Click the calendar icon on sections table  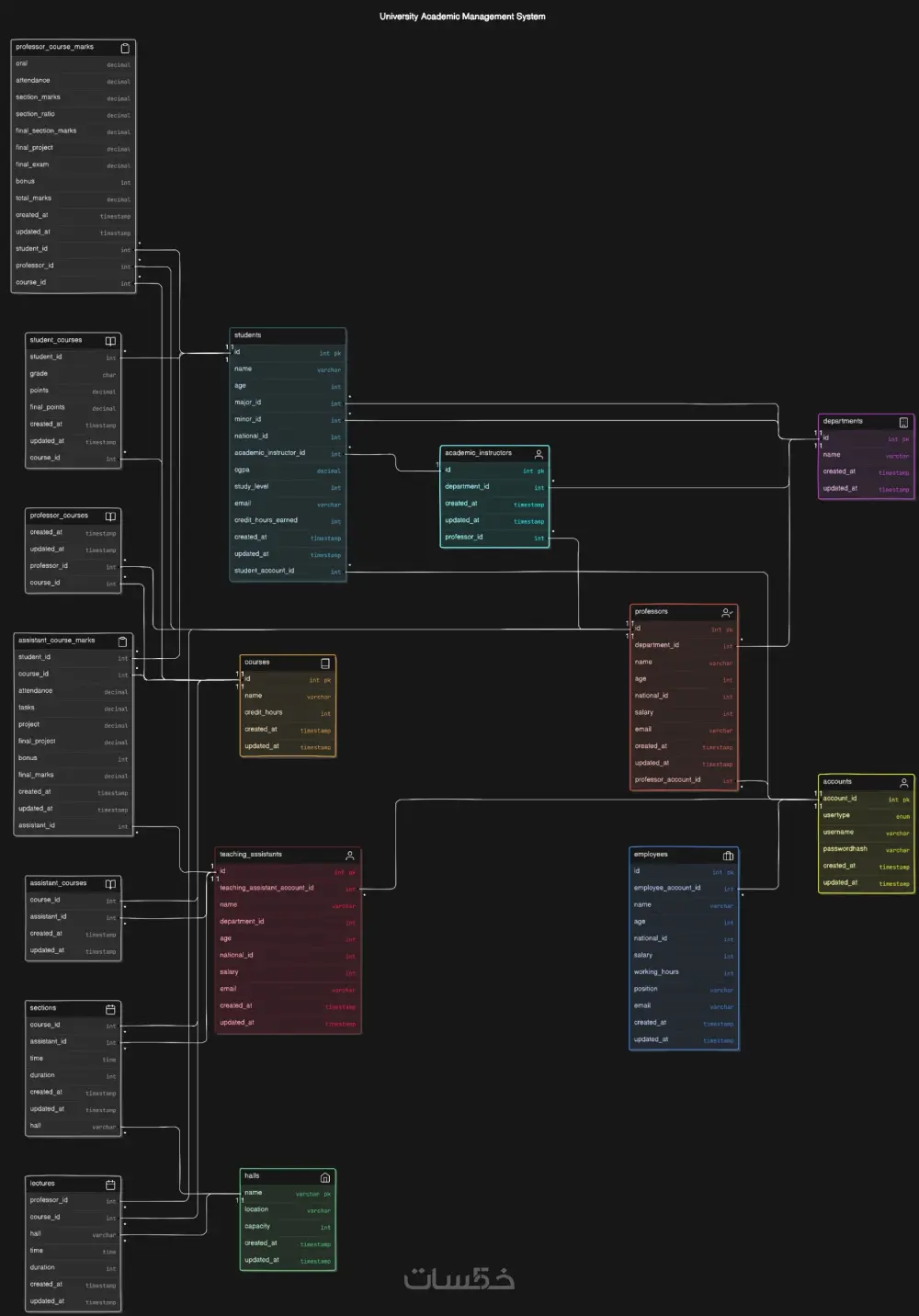[110, 1009]
